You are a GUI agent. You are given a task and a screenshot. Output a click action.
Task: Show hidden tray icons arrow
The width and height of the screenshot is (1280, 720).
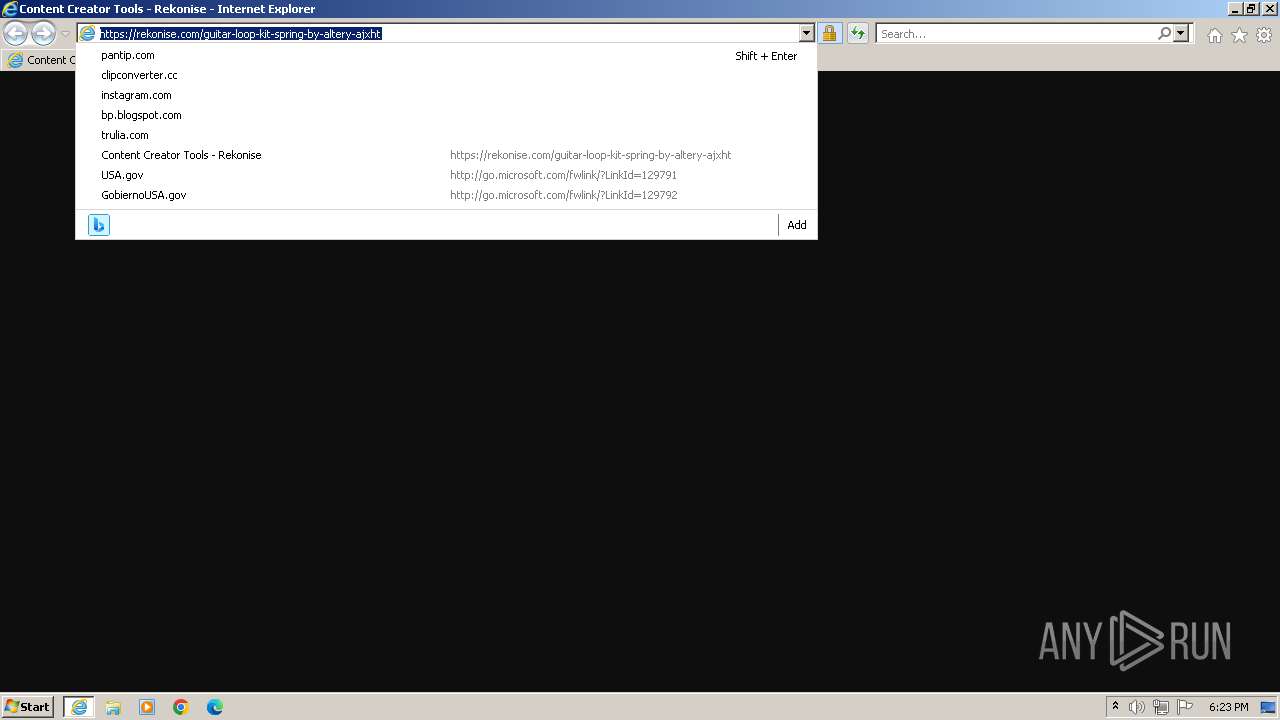coord(1115,707)
